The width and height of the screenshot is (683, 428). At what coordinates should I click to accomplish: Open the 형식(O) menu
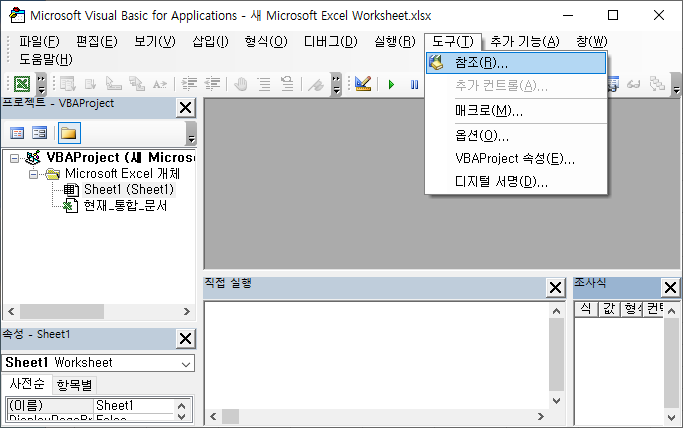tap(266, 41)
